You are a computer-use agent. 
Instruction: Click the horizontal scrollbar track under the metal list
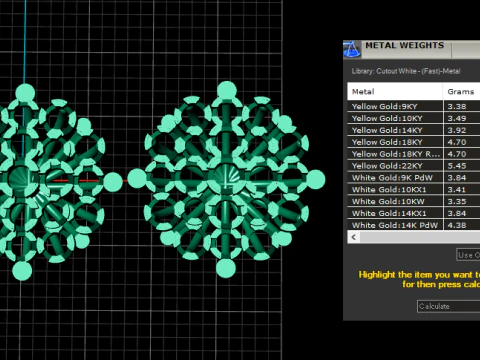tap(420, 237)
